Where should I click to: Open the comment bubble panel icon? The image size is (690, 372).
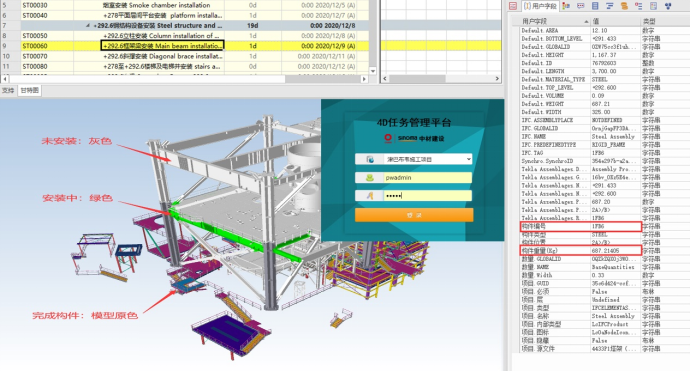[580, 6]
